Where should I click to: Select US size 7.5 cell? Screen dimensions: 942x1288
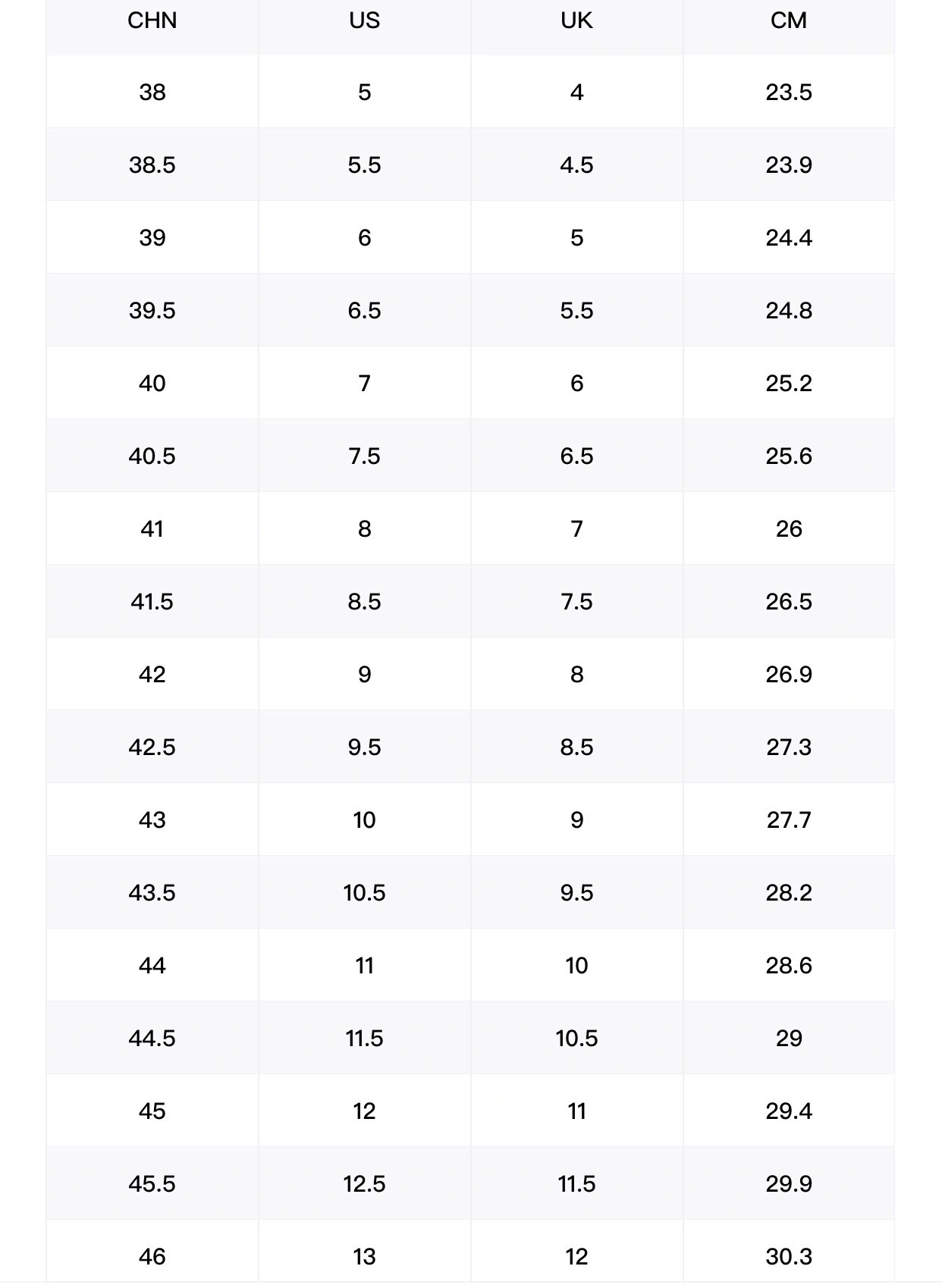point(364,456)
